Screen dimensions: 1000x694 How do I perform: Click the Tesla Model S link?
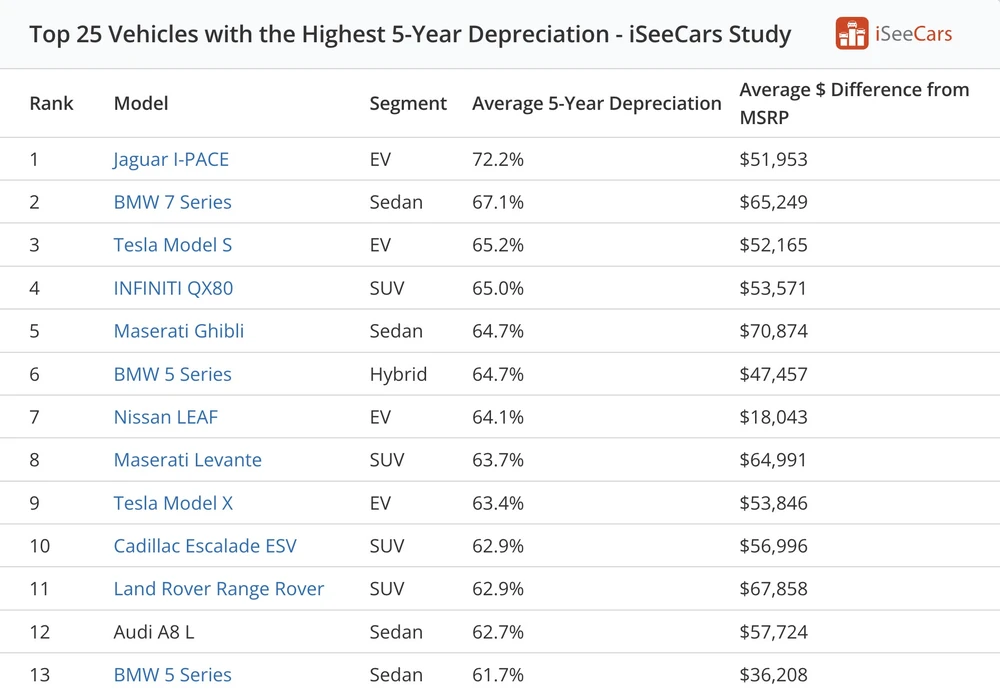coord(173,245)
